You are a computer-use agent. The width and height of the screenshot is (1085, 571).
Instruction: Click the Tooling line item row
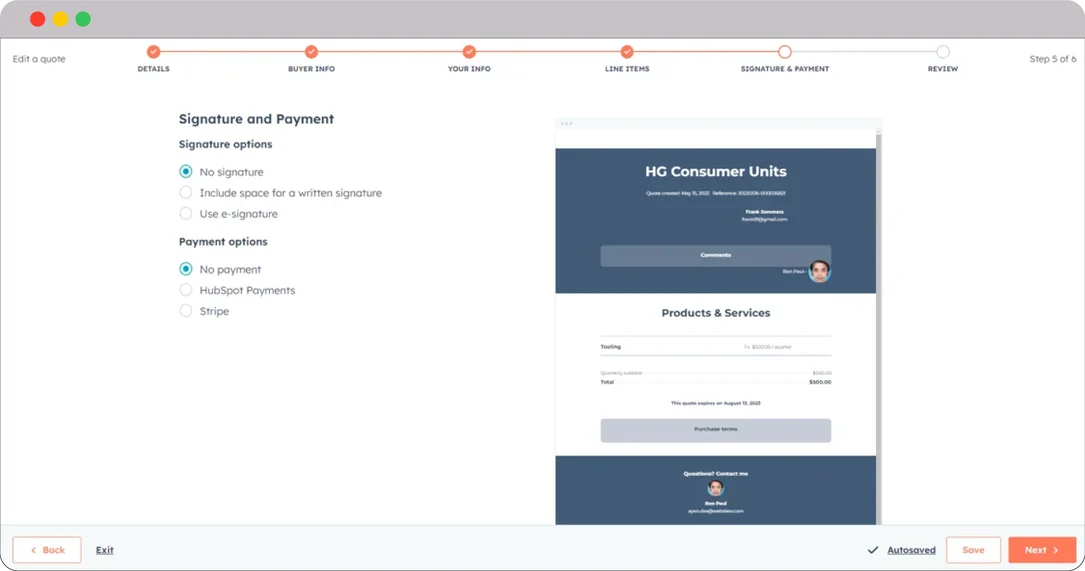715,347
